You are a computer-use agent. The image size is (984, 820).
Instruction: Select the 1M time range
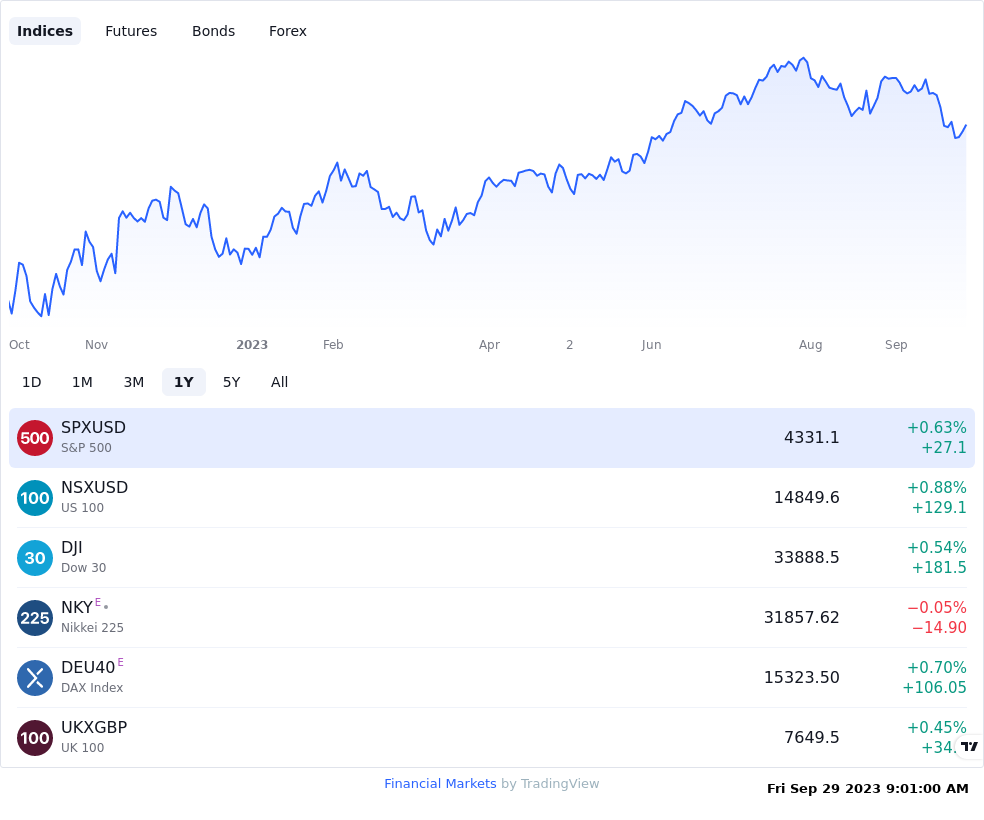tap(82, 382)
